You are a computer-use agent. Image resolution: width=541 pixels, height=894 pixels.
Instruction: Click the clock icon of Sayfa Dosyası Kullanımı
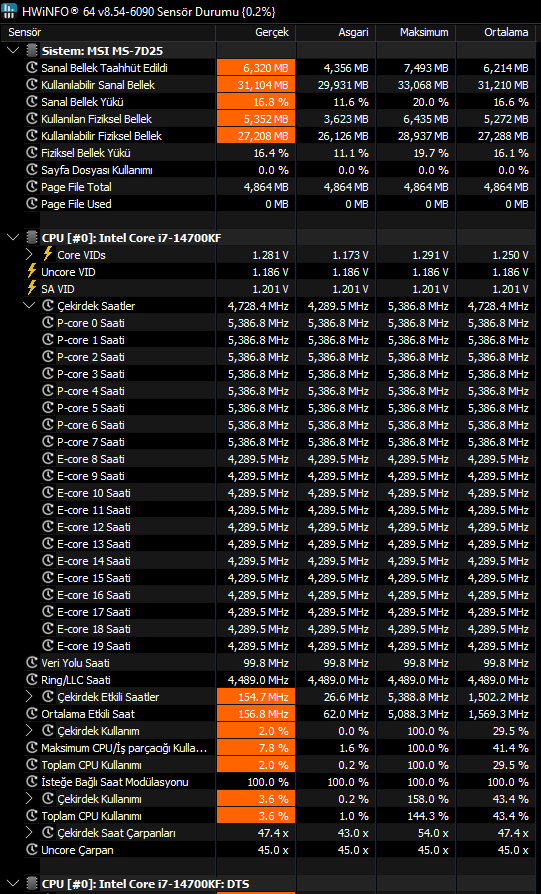click(x=32, y=170)
